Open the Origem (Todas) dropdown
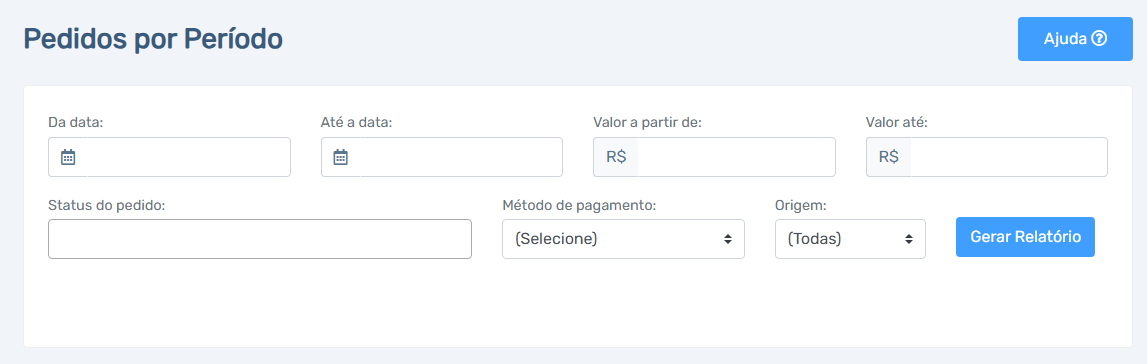The width and height of the screenshot is (1147, 364). pos(850,239)
